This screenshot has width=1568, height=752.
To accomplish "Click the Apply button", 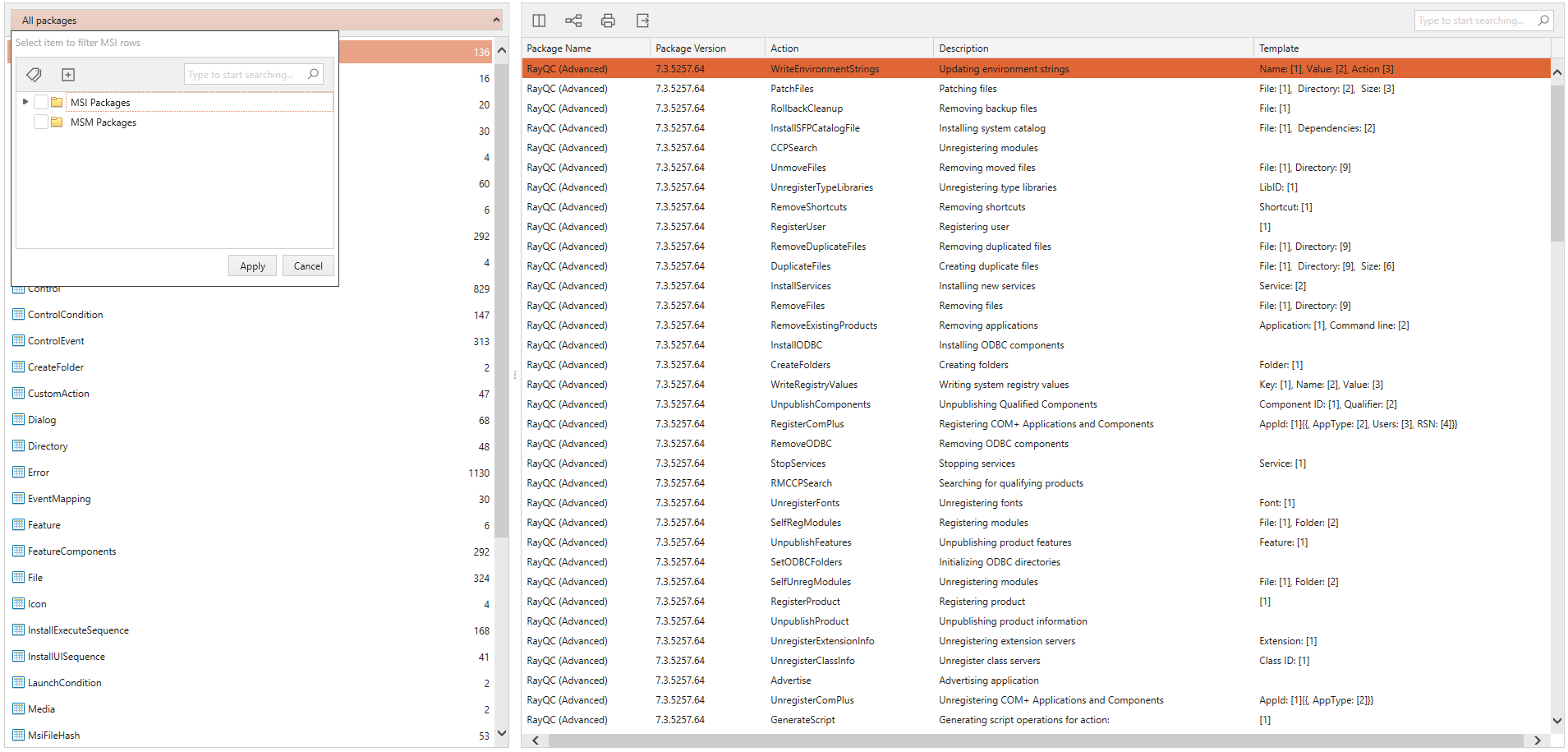I will tap(252, 265).
